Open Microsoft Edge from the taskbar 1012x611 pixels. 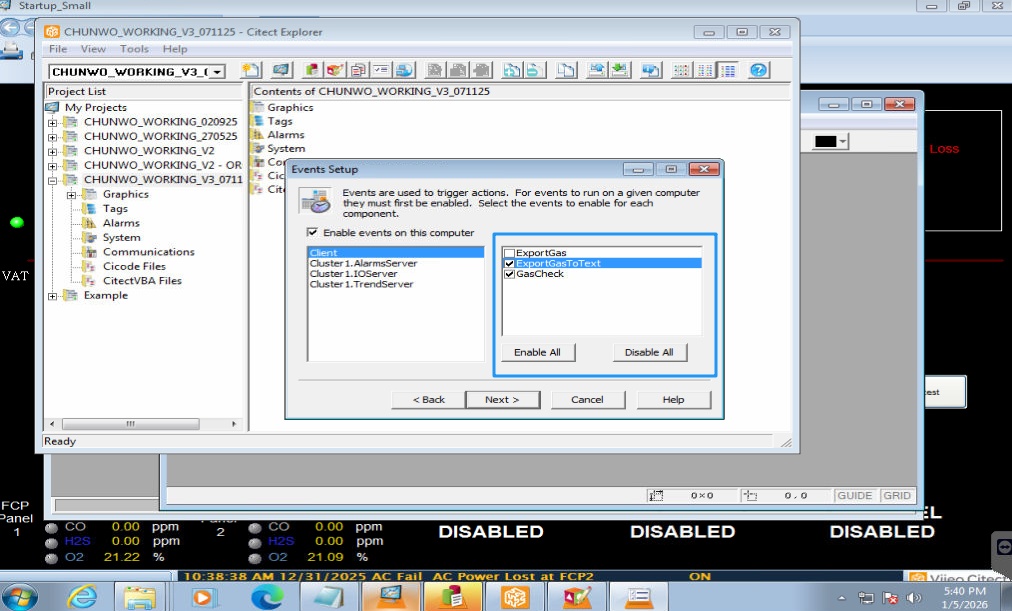(266, 597)
